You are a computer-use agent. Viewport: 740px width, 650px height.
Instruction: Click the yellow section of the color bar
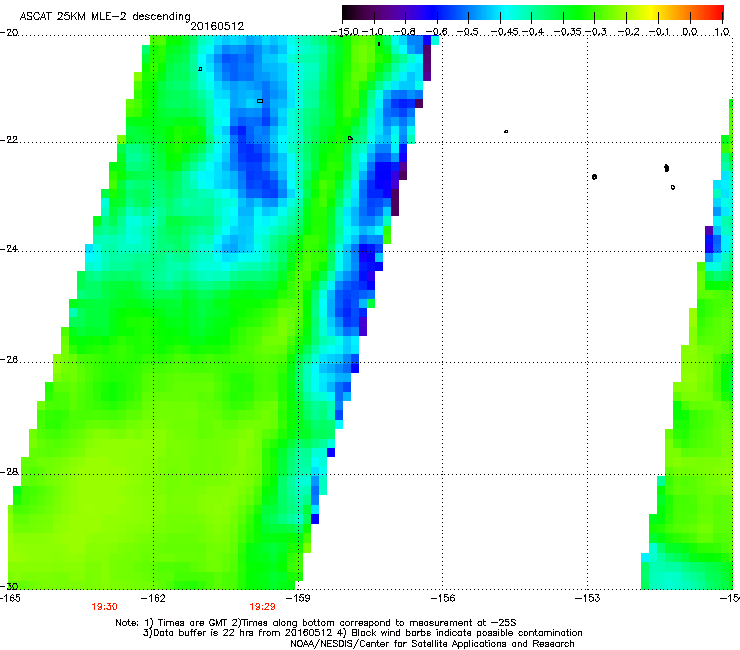[652, 12]
